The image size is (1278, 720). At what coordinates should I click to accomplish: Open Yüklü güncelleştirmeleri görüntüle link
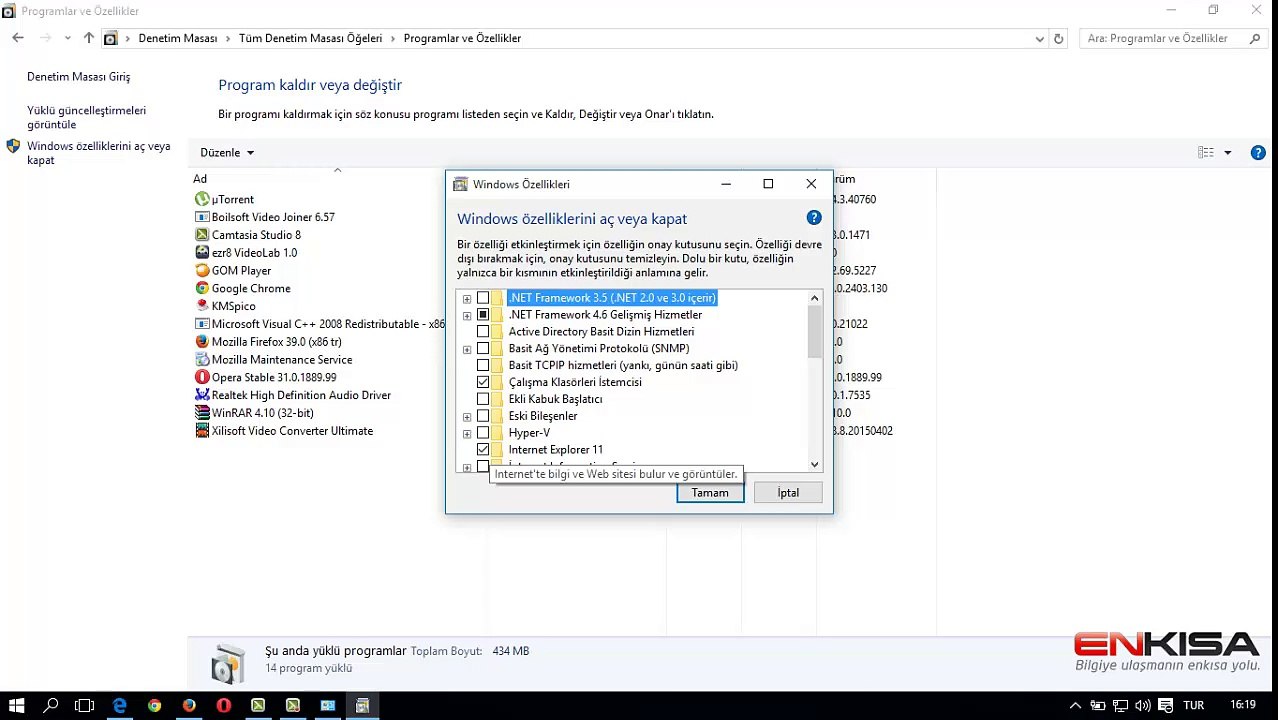point(86,118)
